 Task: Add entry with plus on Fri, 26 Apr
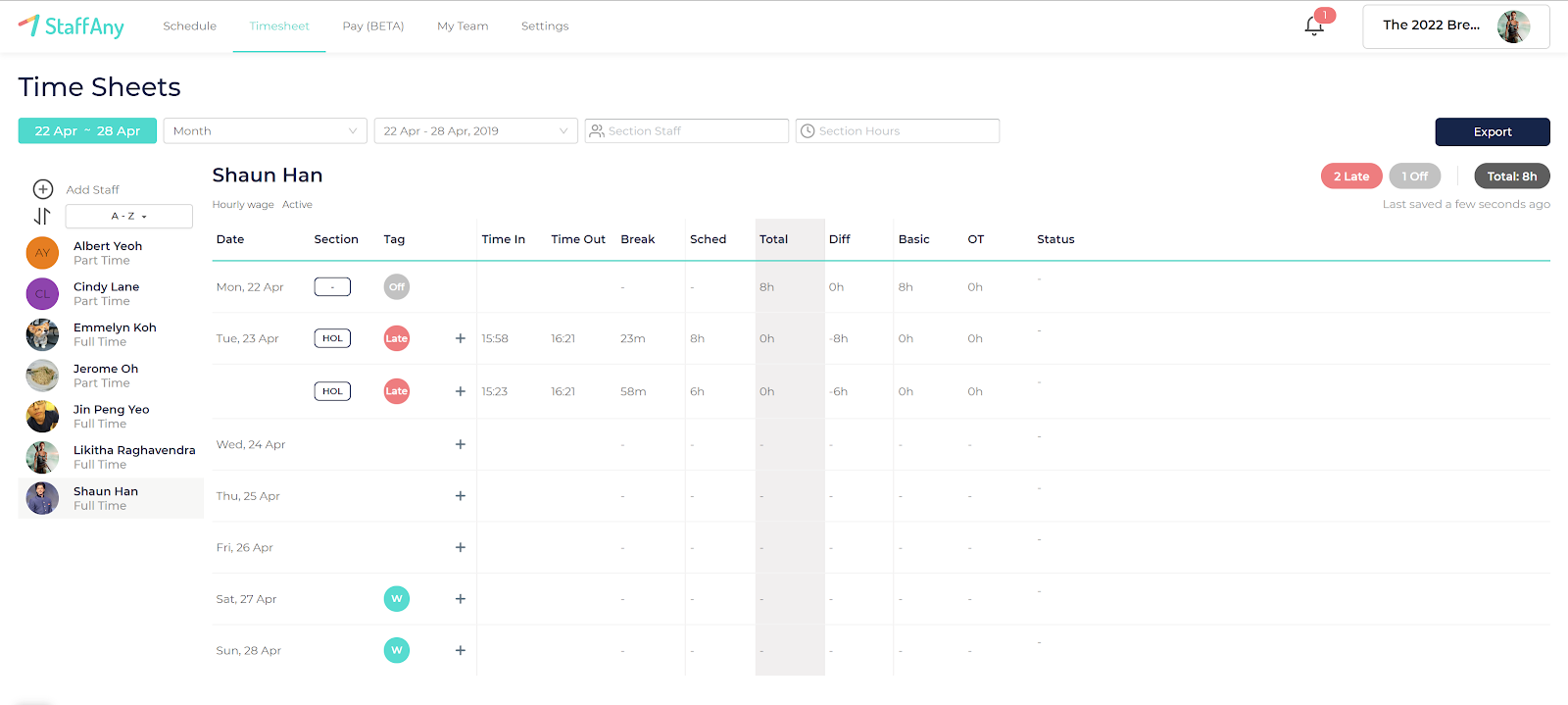461,547
